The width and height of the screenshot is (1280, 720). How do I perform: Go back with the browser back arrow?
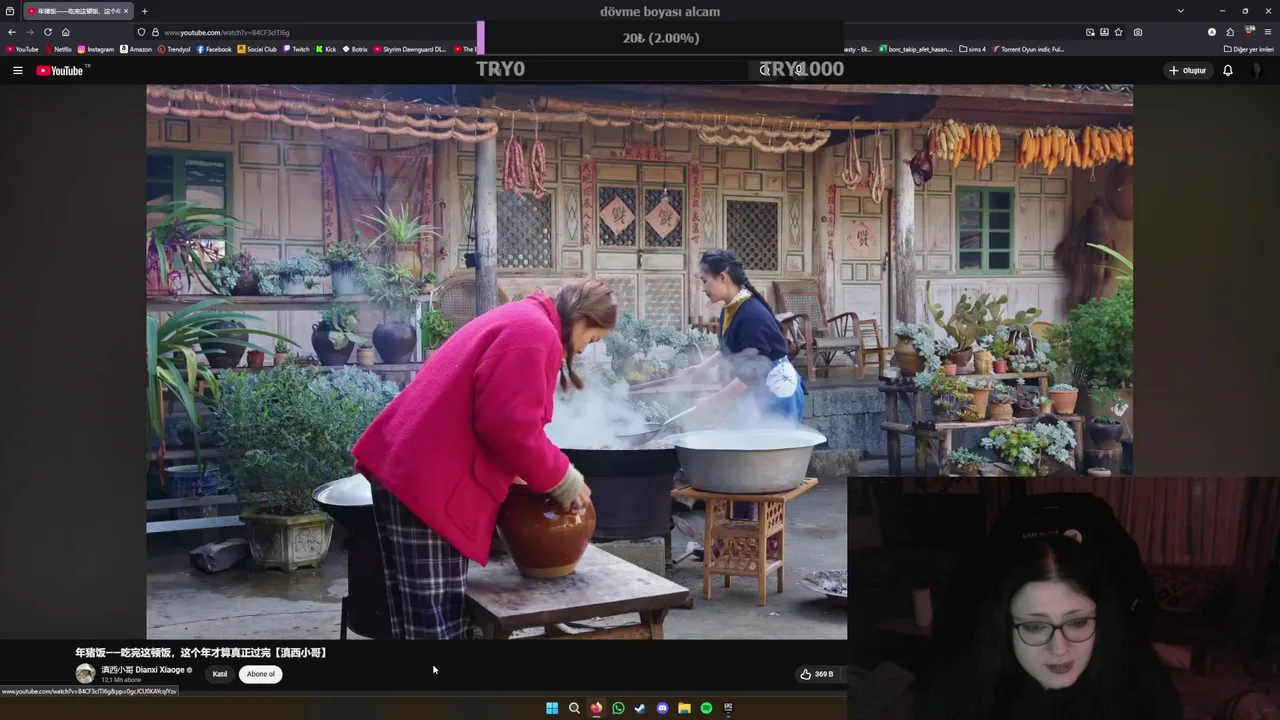(12, 32)
